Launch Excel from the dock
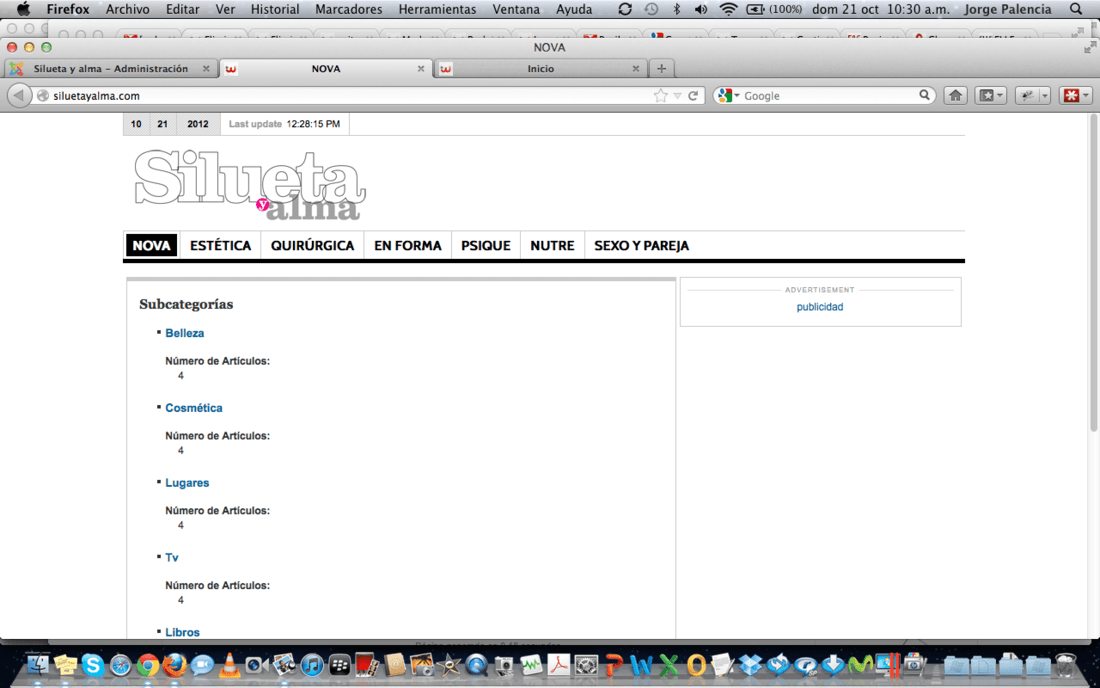The width and height of the screenshot is (1100, 688). [669, 664]
